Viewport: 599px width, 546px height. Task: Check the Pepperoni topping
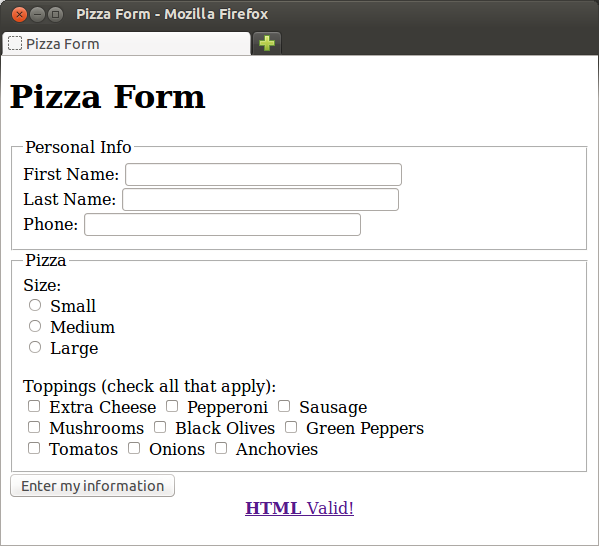click(x=172, y=406)
